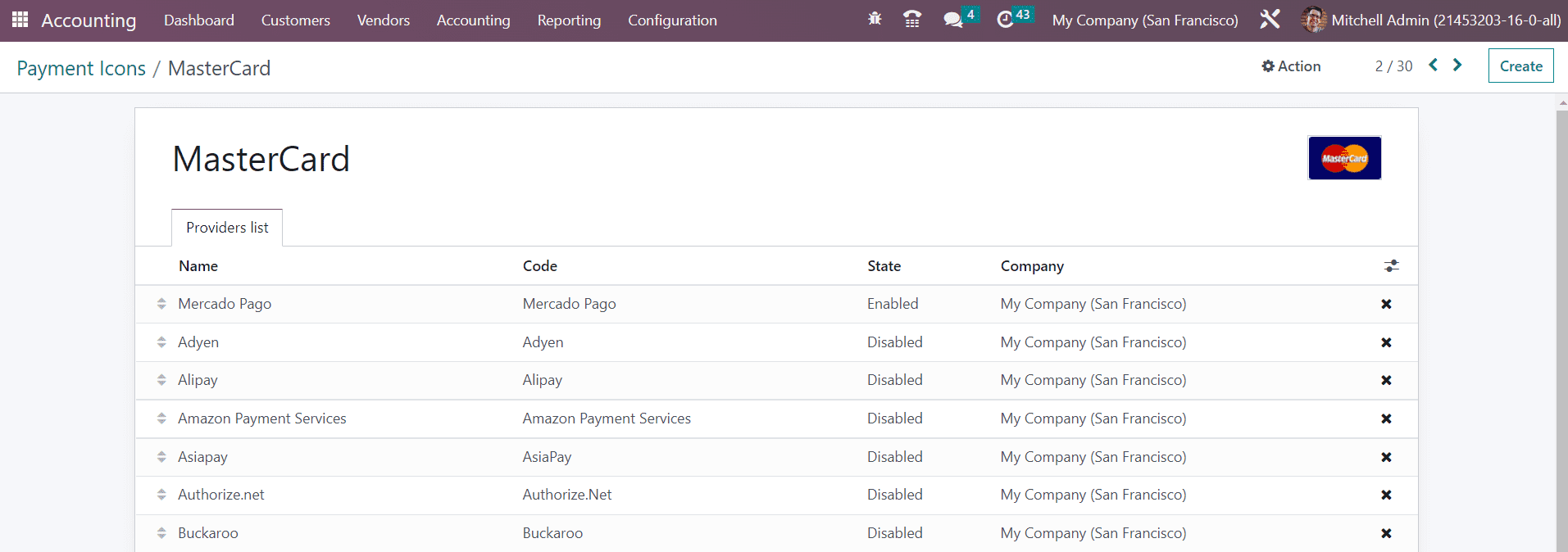The width and height of the screenshot is (1568, 552).
Task: Remove the Asiapay provider row
Action: coord(1386,457)
